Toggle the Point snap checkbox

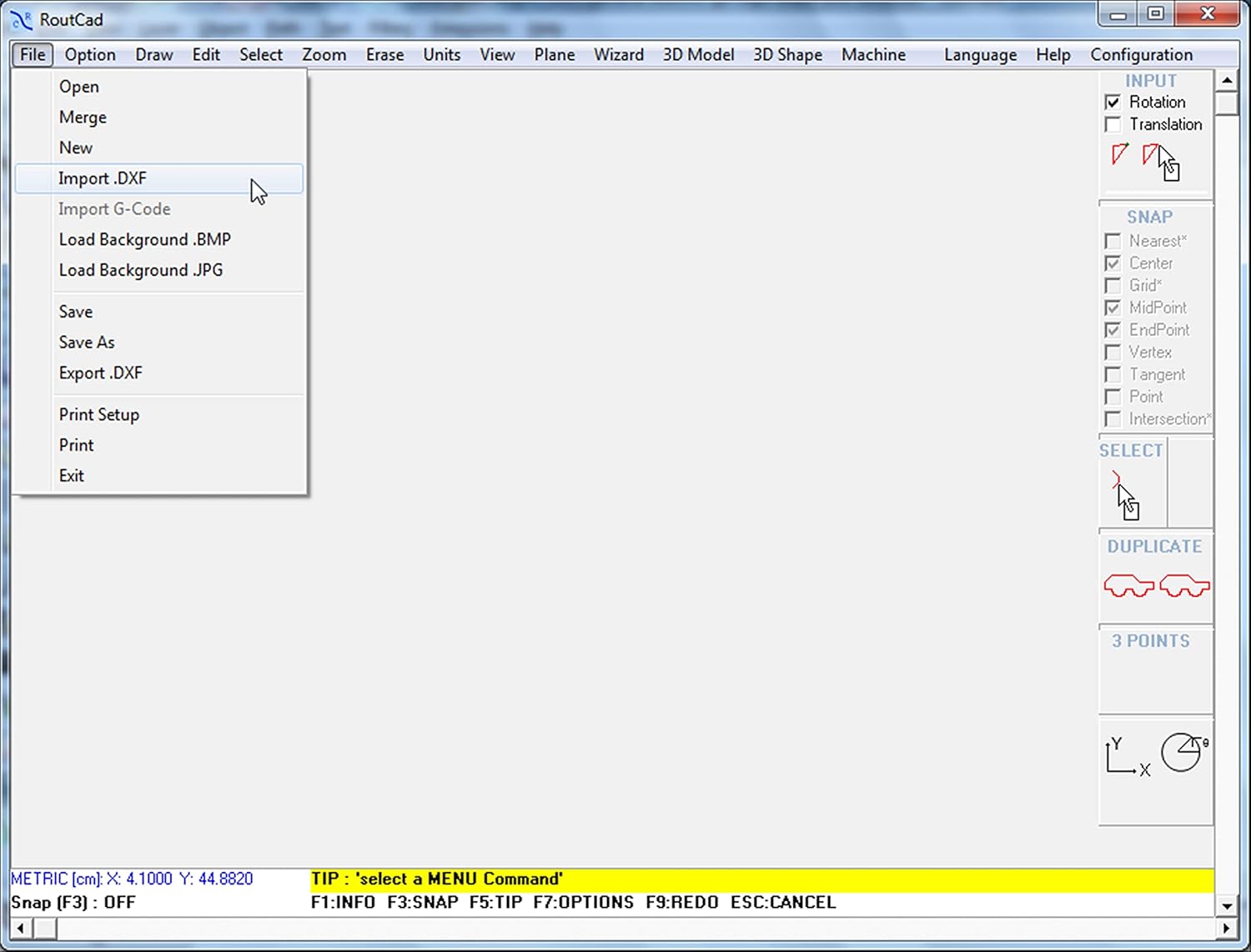tap(1113, 397)
